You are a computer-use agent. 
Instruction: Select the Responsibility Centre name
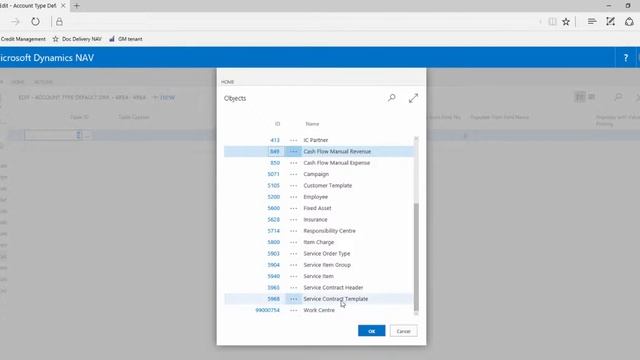[x=329, y=231]
